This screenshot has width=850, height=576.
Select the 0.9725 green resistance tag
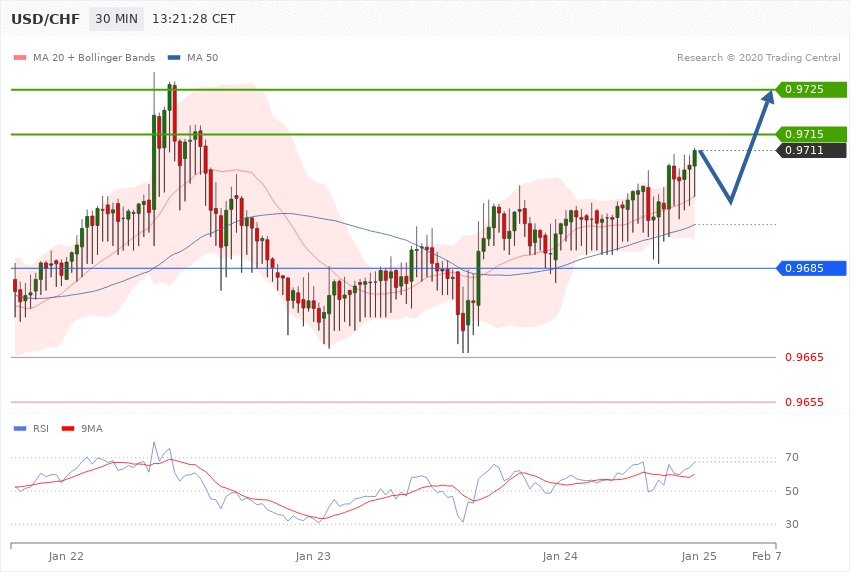811,89
